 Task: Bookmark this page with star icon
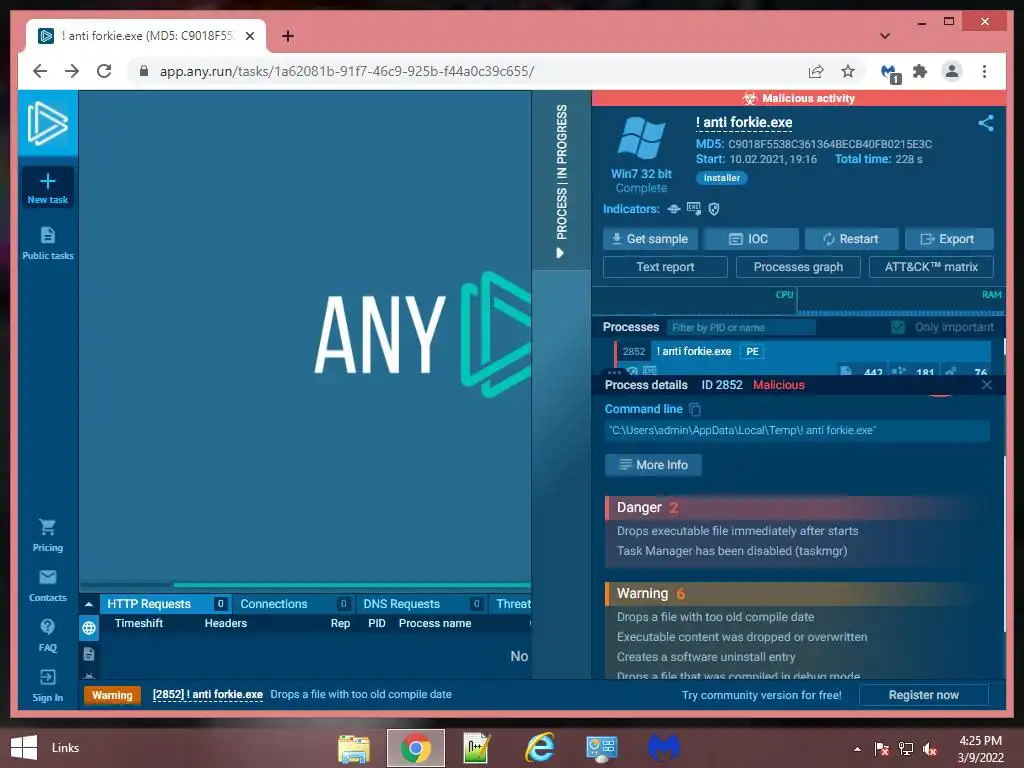pyautogui.click(x=848, y=71)
